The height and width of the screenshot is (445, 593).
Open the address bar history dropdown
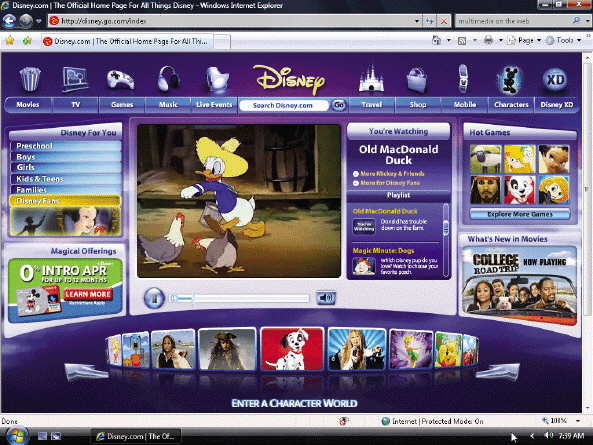pos(416,21)
